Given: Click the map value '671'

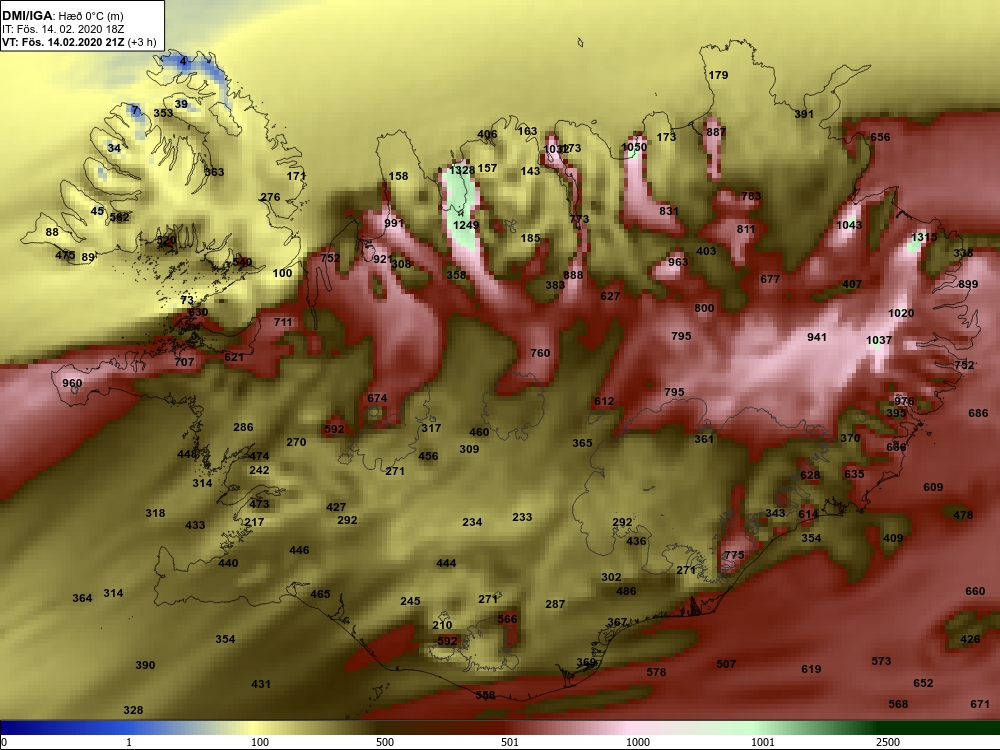Looking at the screenshot, I should pyautogui.click(x=980, y=704).
